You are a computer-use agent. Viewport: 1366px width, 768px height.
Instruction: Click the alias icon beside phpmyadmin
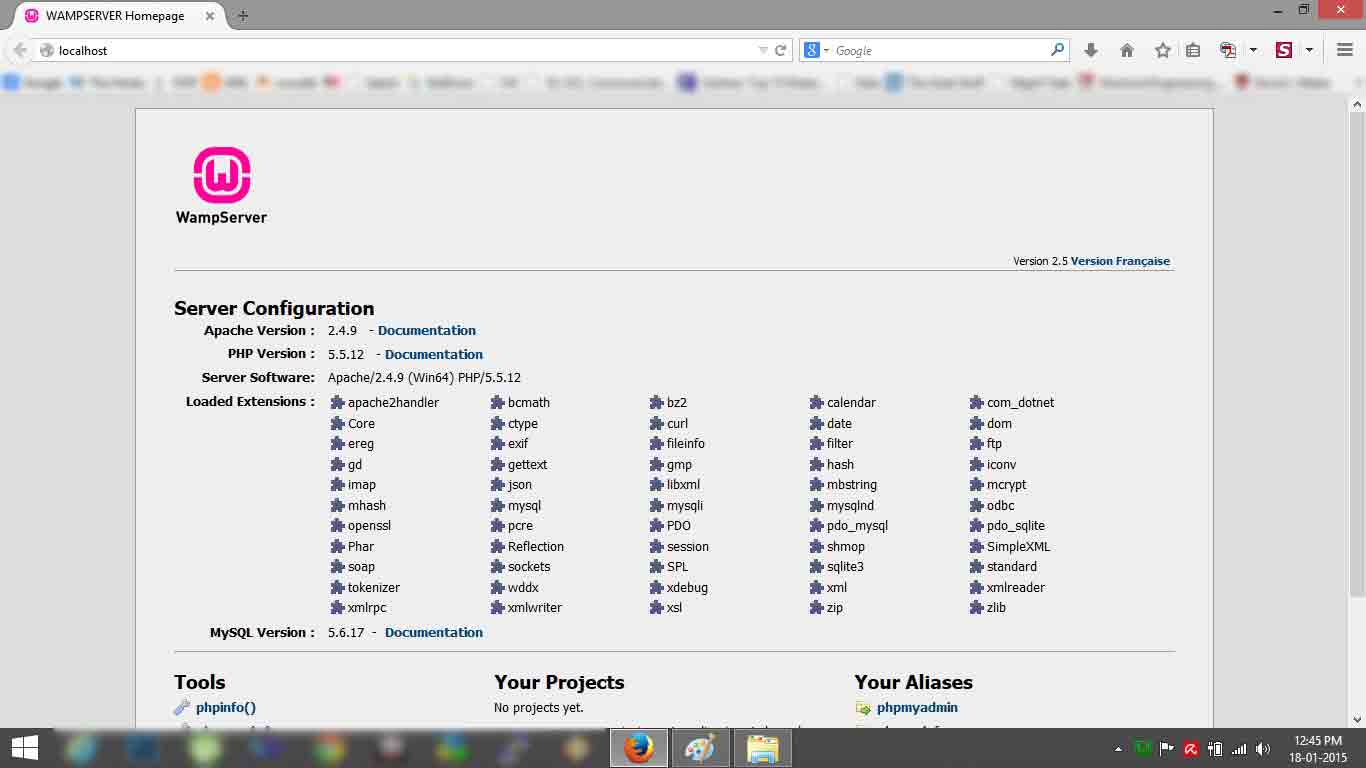[863, 708]
